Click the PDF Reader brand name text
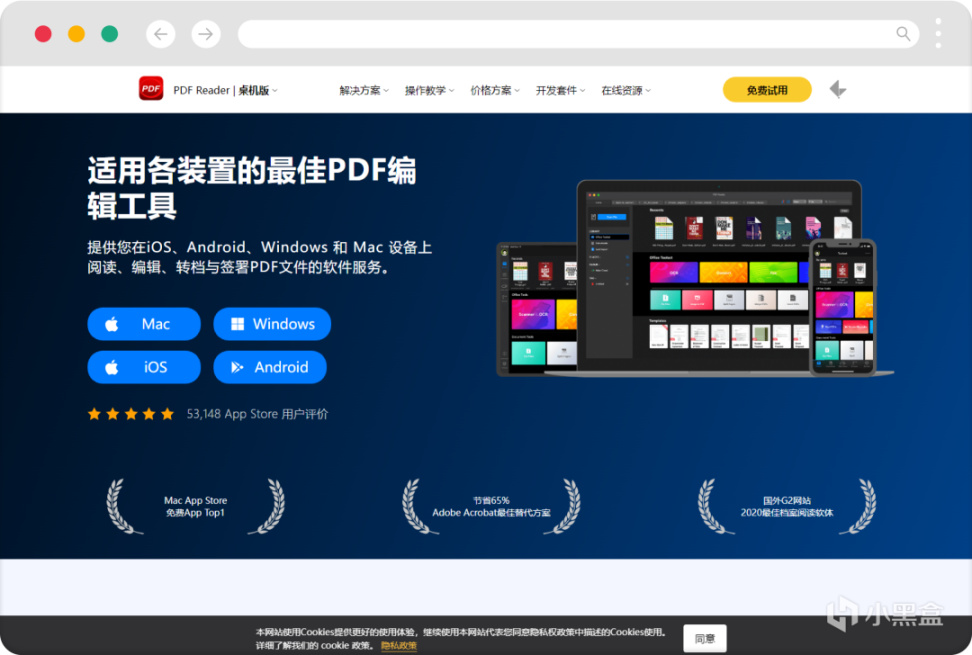The width and height of the screenshot is (972, 655). tap(201, 90)
